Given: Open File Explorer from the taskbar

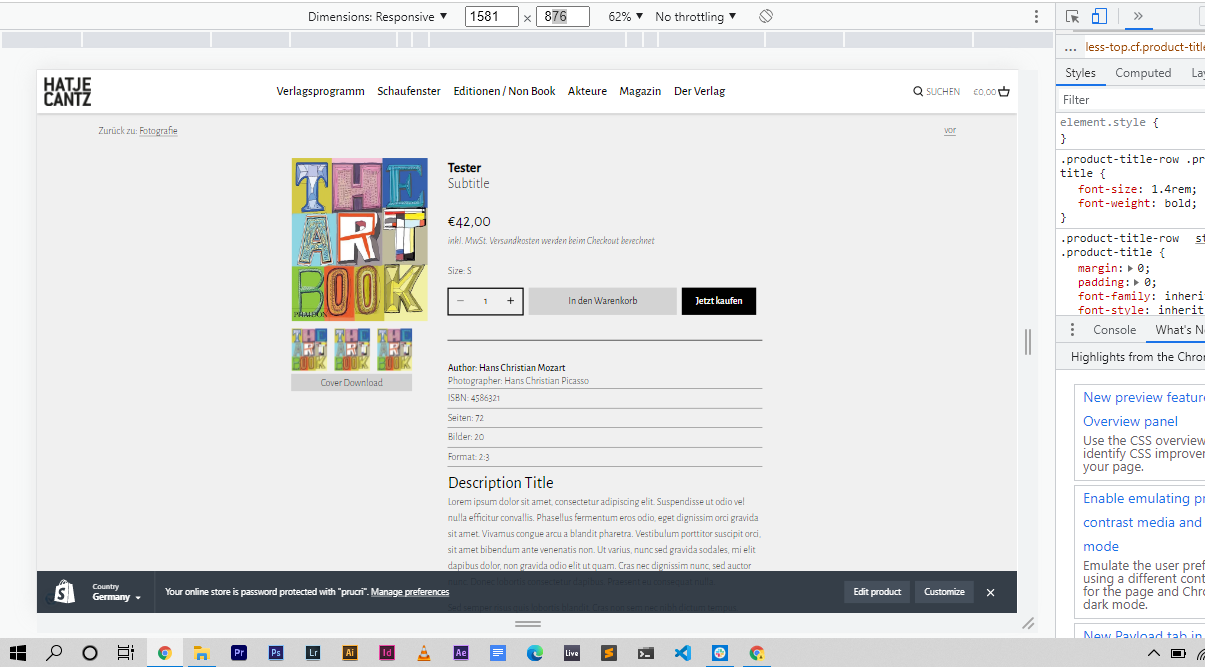Looking at the screenshot, I should (x=201, y=653).
